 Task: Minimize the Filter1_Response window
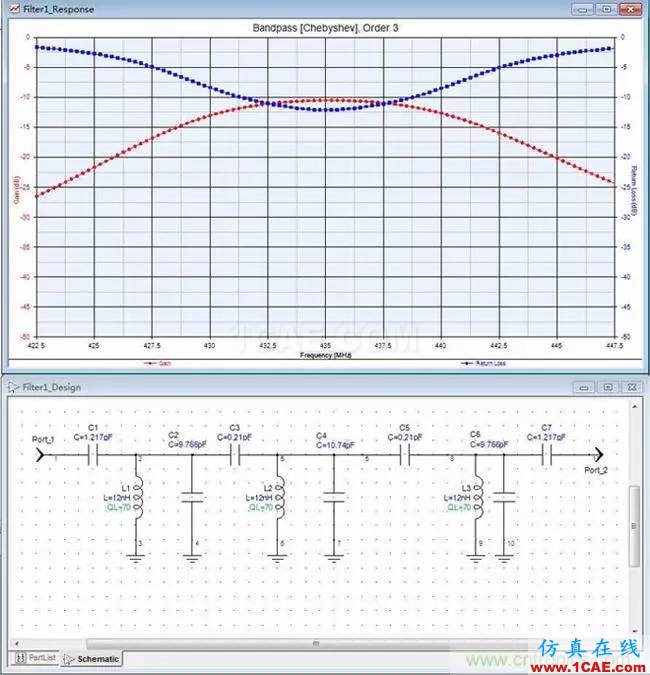point(582,9)
